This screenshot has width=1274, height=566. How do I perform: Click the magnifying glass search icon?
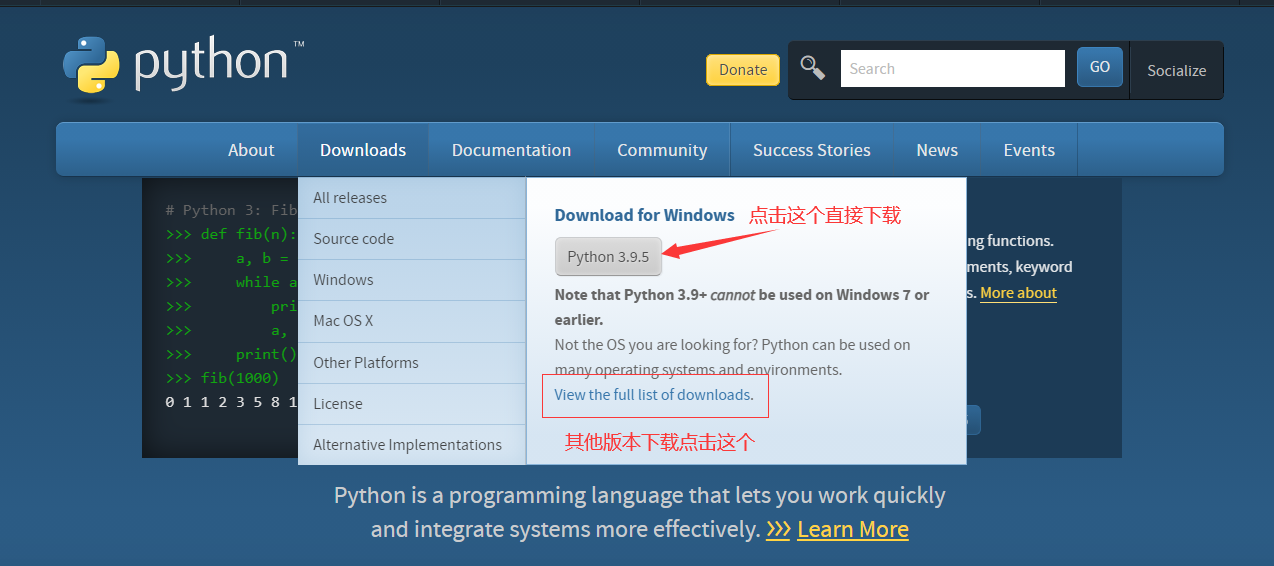[813, 68]
